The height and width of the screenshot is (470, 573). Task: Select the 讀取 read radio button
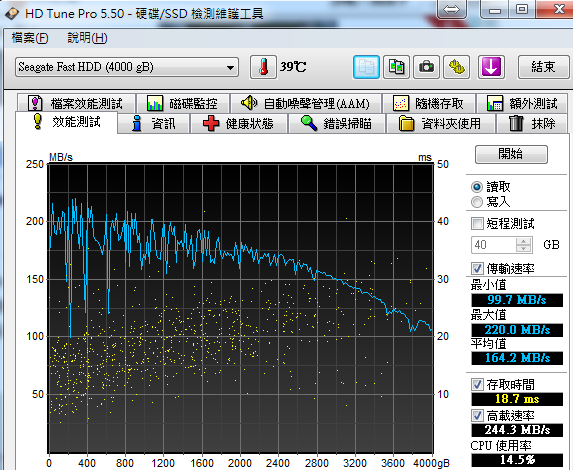coord(477,187)
